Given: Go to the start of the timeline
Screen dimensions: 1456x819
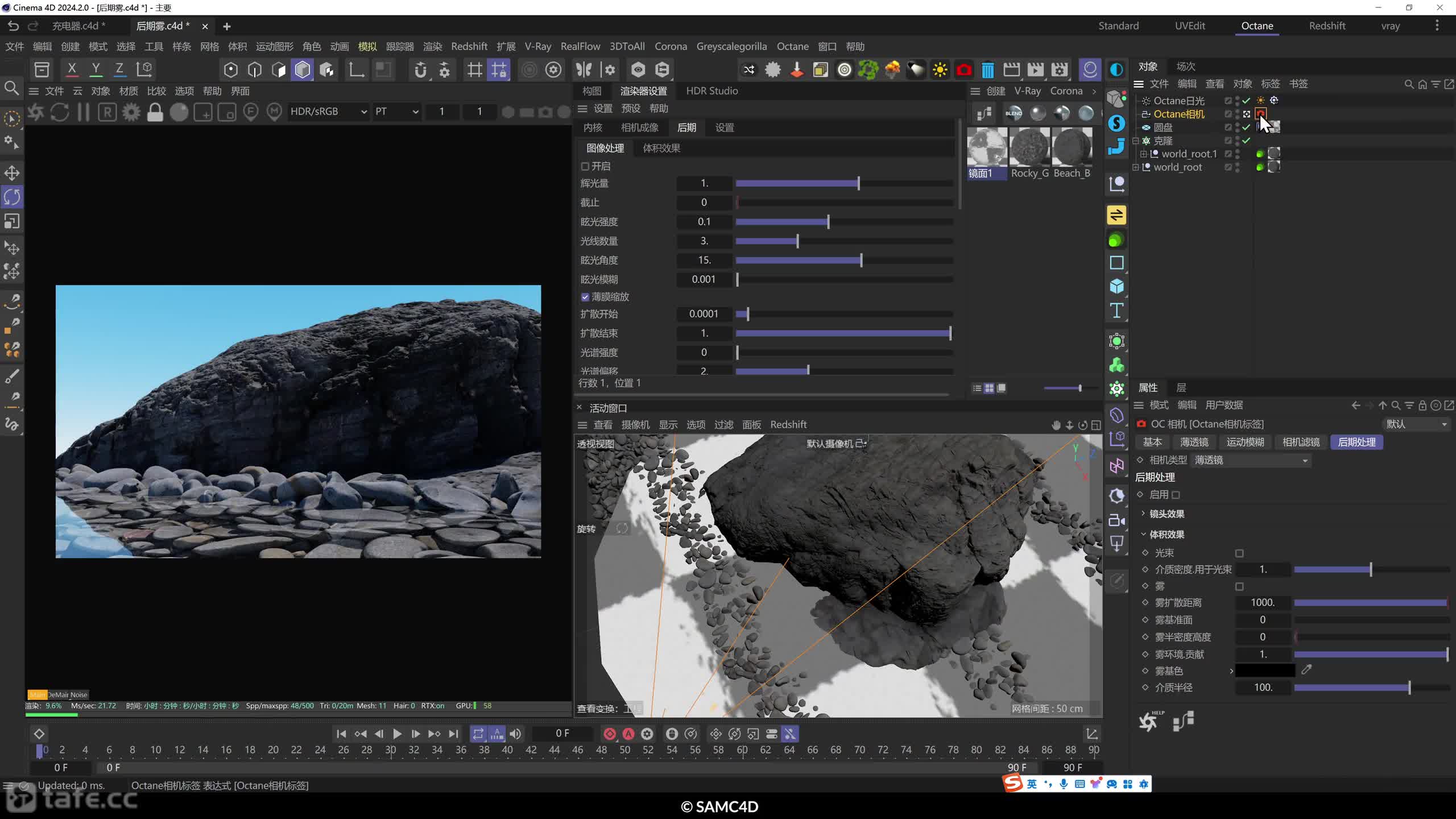Looking at the screenshot, I should pyautogui.click(x=341, y=734).
